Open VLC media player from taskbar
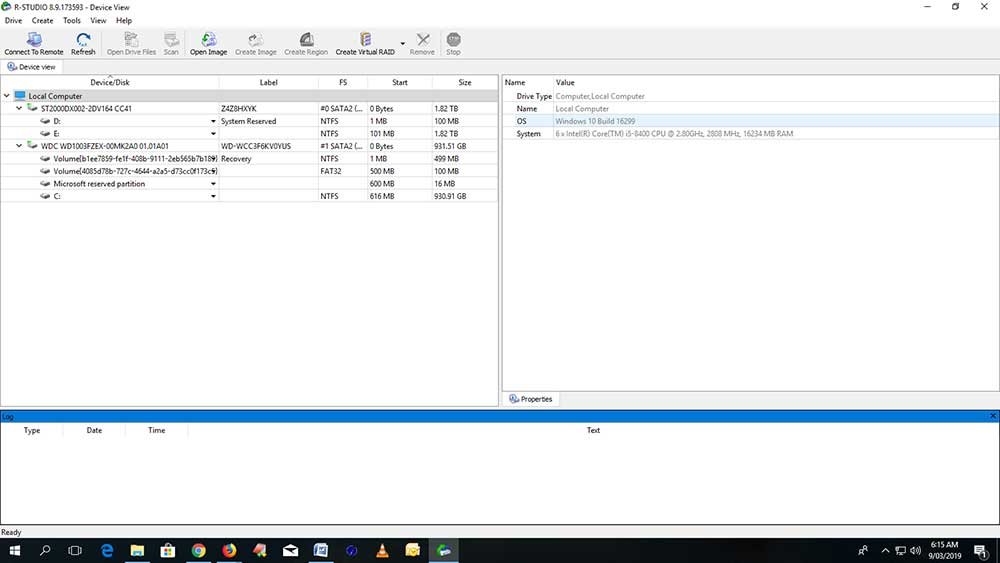Image resolution: width=1000 pixels, height=563 pixels. (x=382, y=550)
